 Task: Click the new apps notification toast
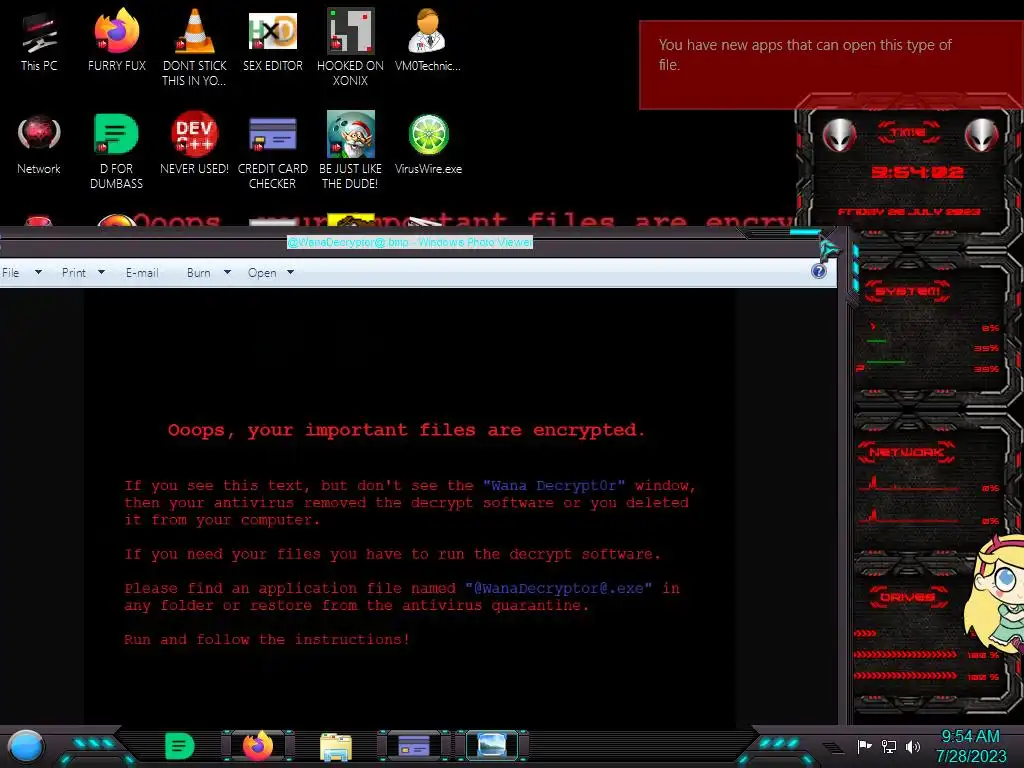point(831,65)
